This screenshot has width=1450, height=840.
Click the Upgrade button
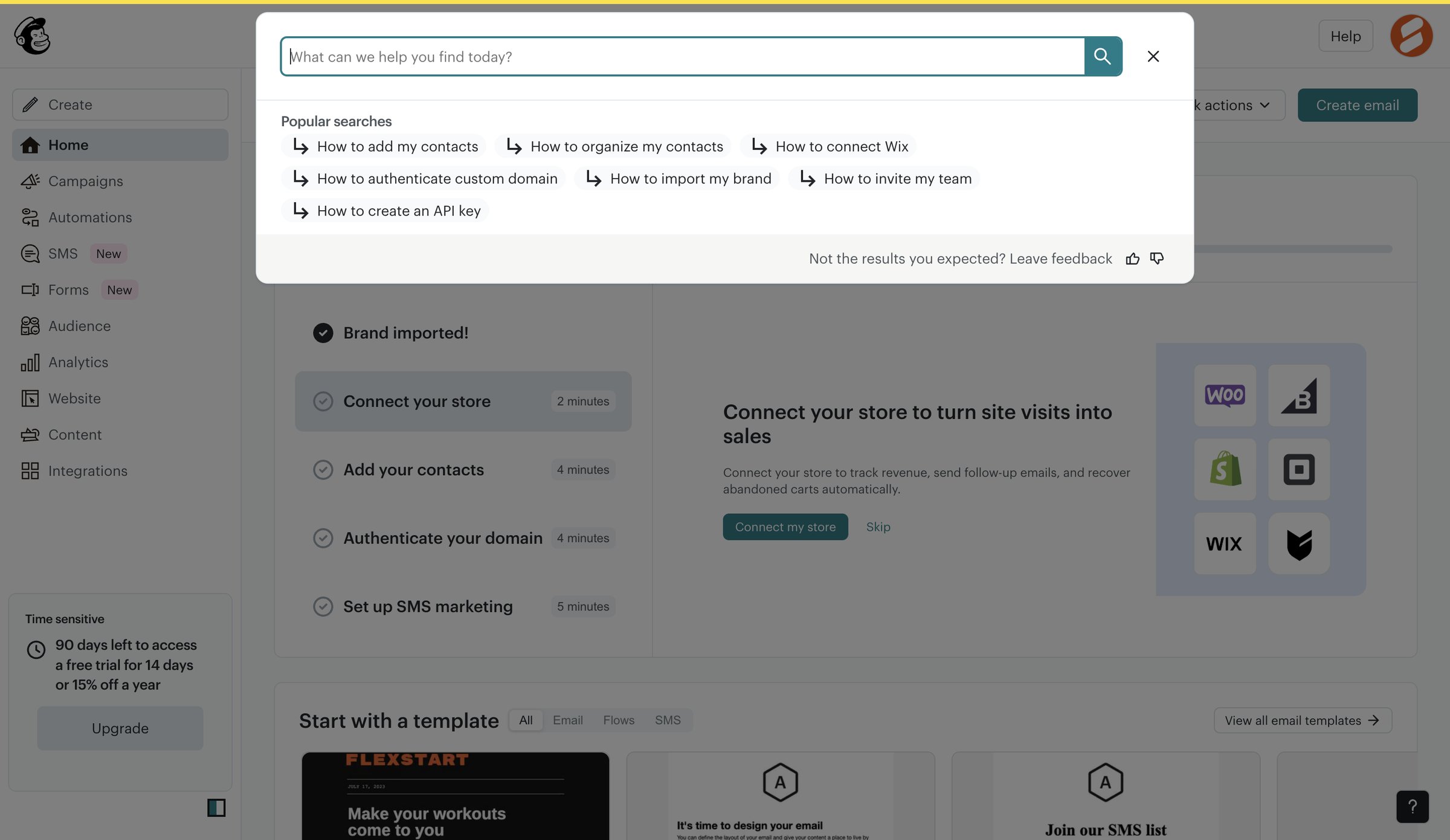point(120,728)
